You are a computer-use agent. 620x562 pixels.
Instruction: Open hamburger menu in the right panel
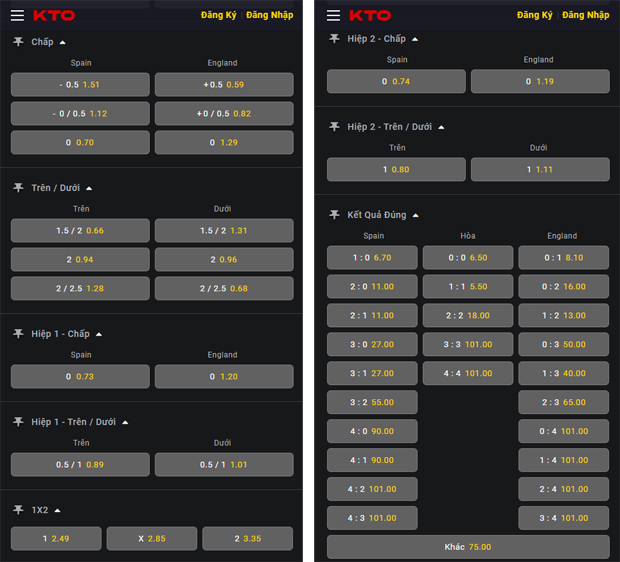click(x=333, y=16)
